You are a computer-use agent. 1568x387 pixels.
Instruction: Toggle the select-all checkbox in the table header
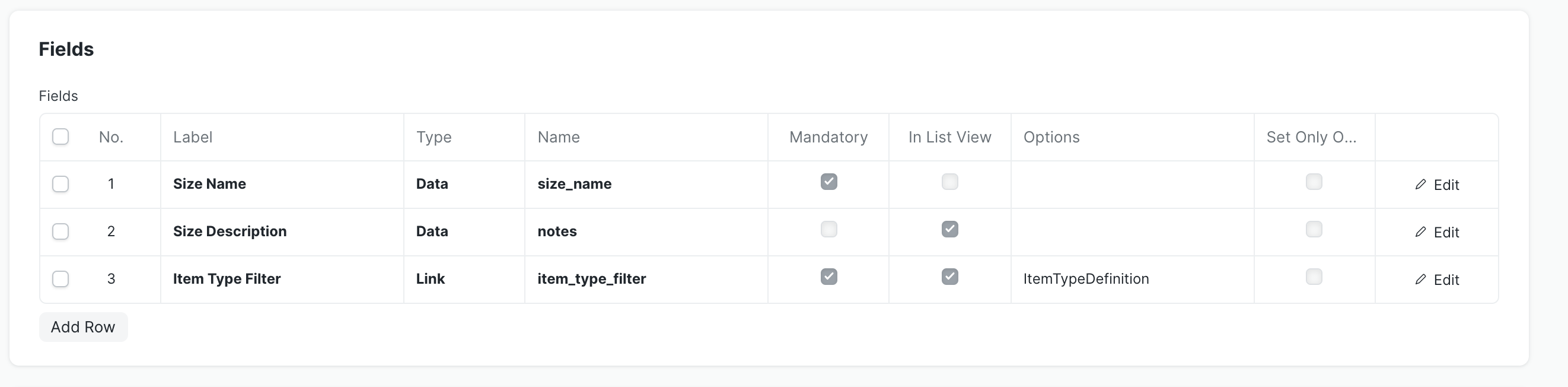(x=60, y=137)
